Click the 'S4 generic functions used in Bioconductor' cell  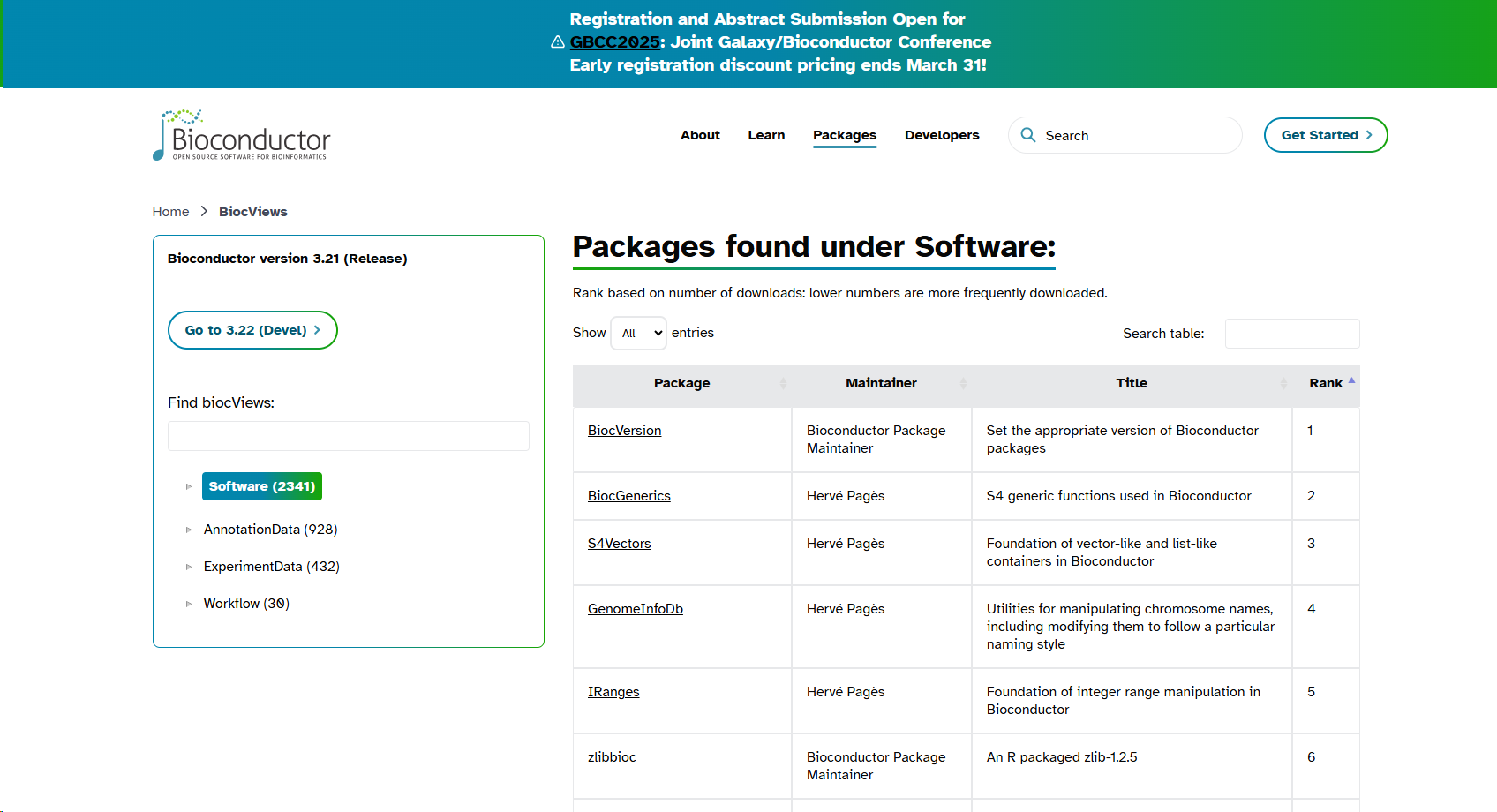coord(1132,496)
